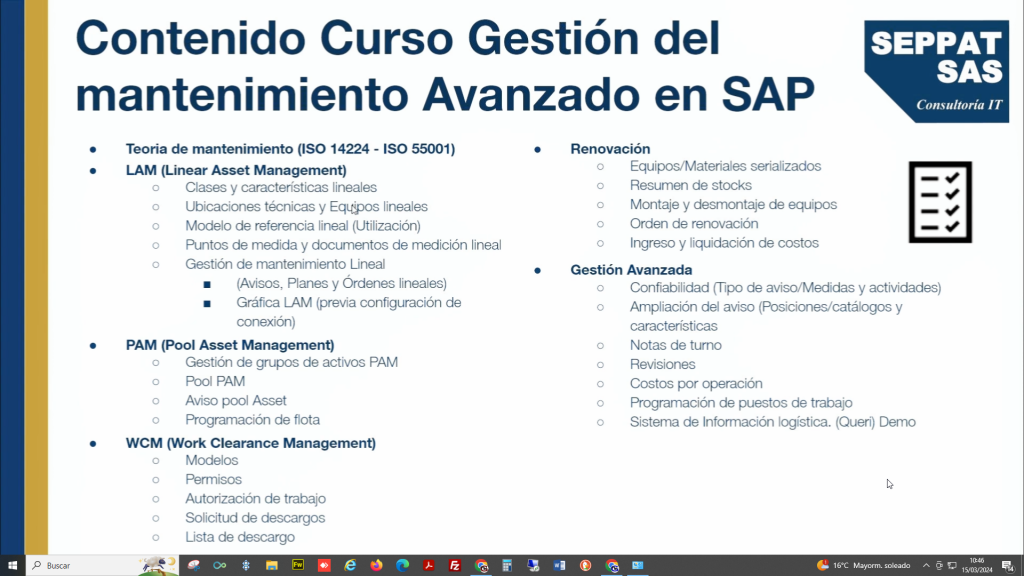Switch to Microsoft Word in the taskbar

[560, 566]
